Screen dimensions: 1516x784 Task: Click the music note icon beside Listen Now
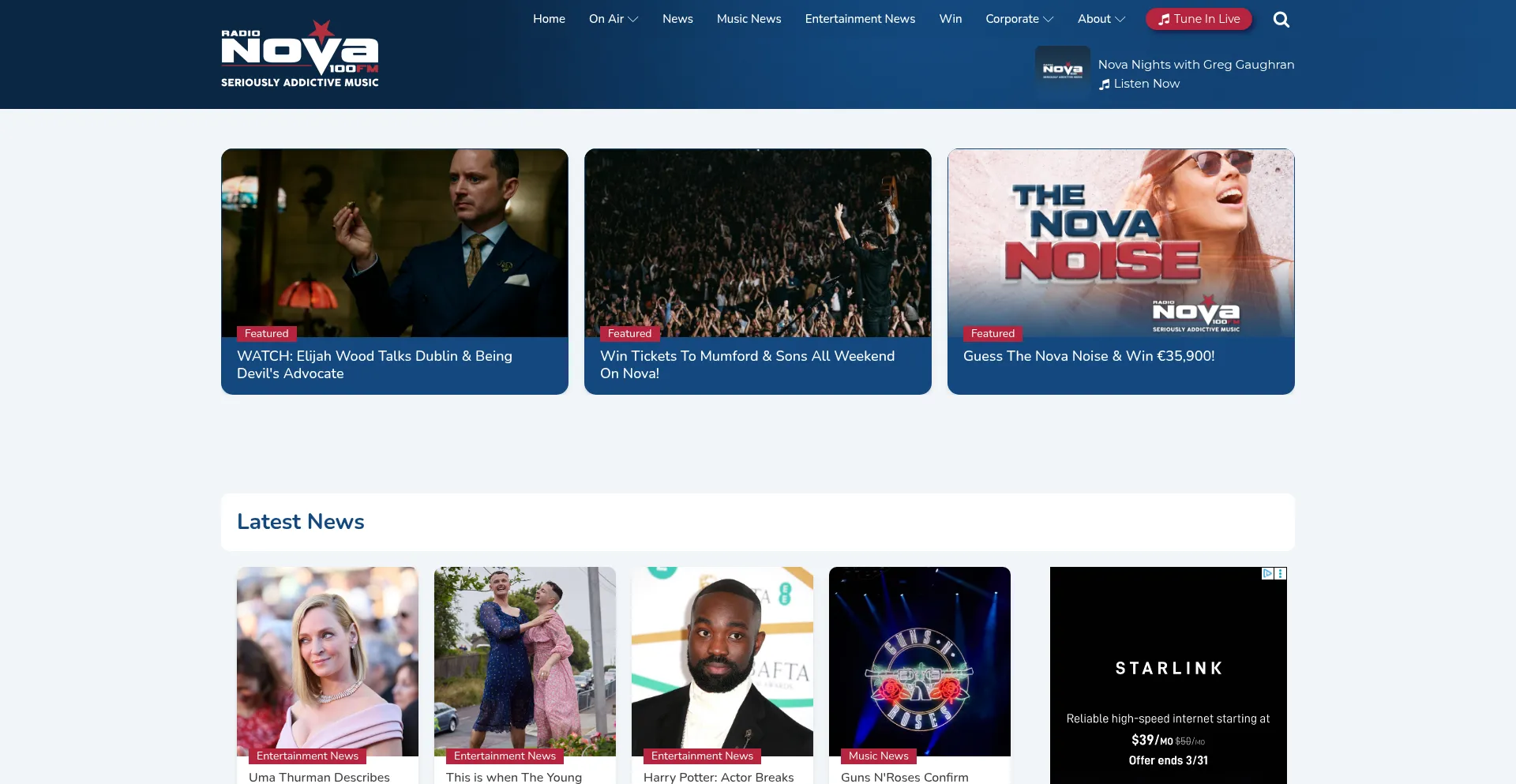point(1105,84)
